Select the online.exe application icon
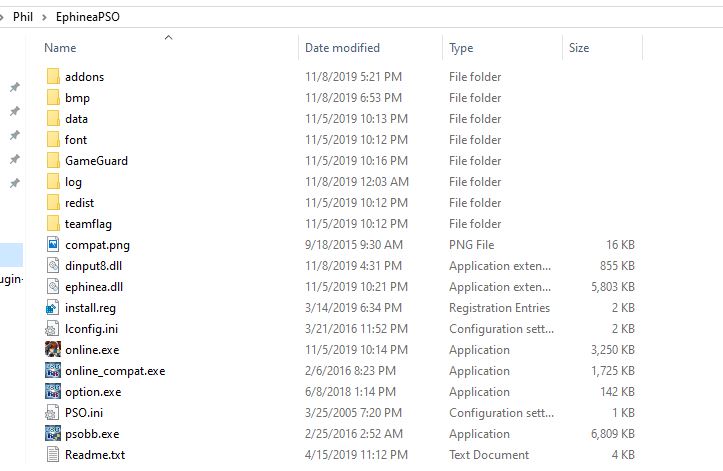This screenshot has height=471, width=723. [53, 349]
